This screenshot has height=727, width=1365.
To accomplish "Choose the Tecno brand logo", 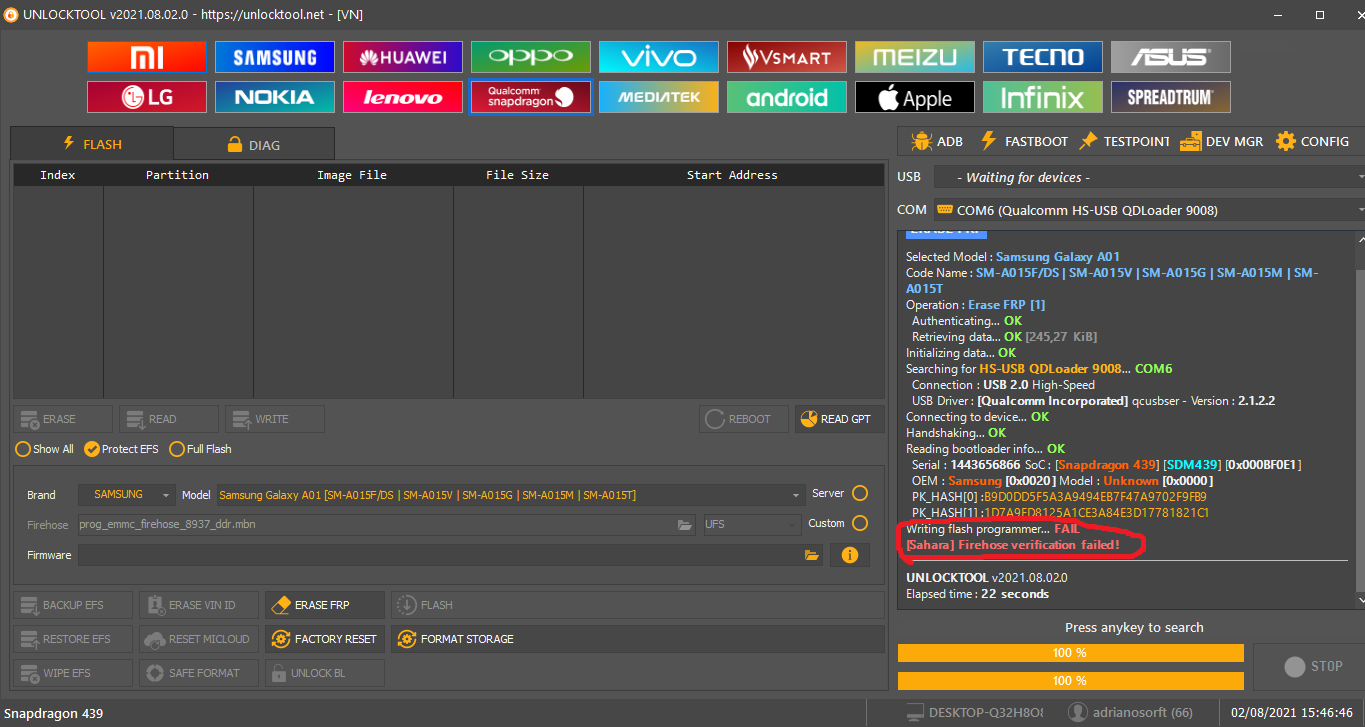I will point(1043,57).
